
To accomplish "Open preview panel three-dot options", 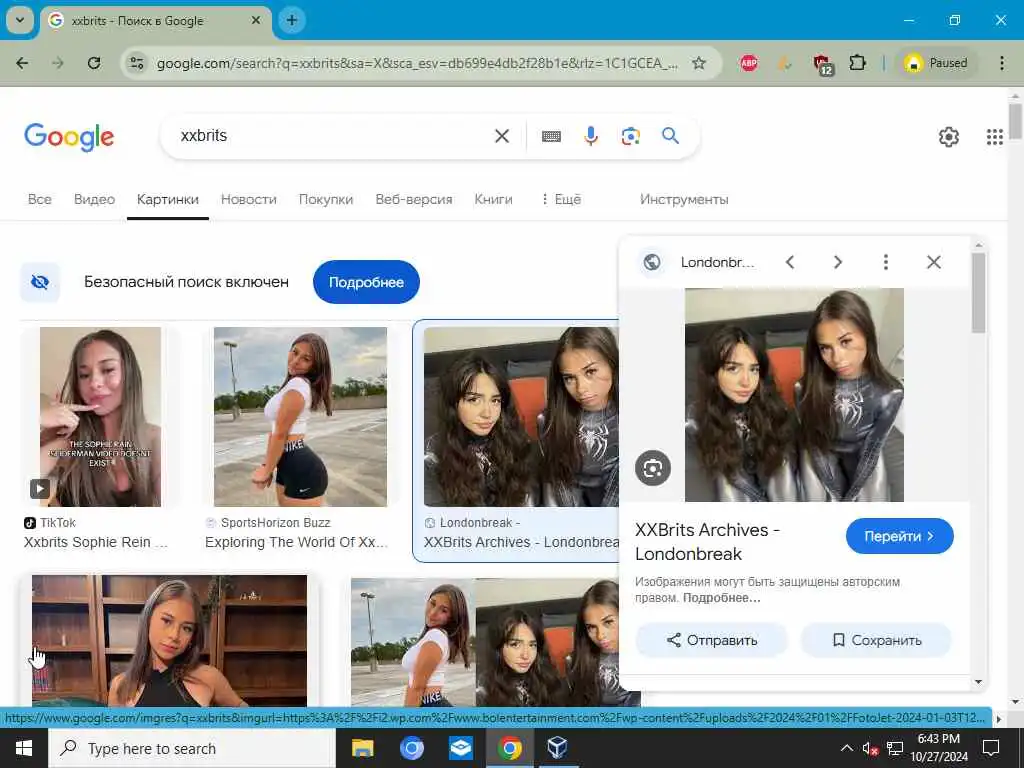I will pos(886,262).
